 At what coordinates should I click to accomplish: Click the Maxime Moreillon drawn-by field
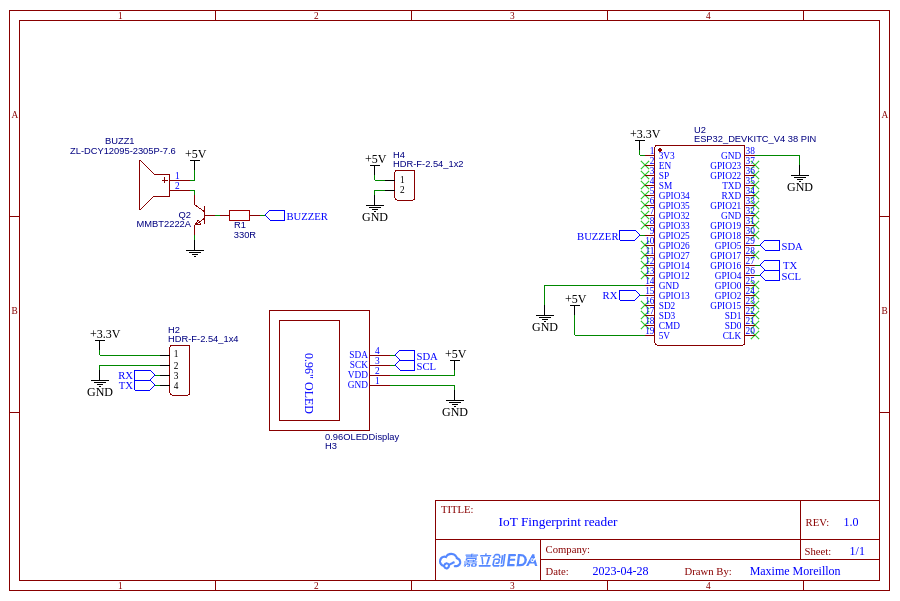point(795,571)
